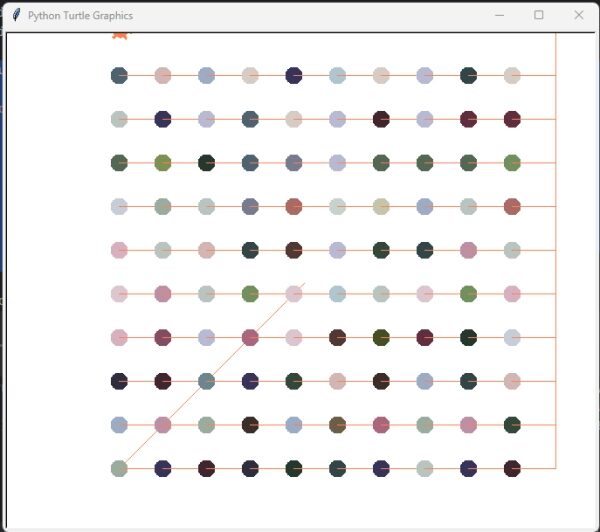Click the orange turtle cursor at the top
Image resolution: width=600 pixels, height=532 pixels.
120,34
